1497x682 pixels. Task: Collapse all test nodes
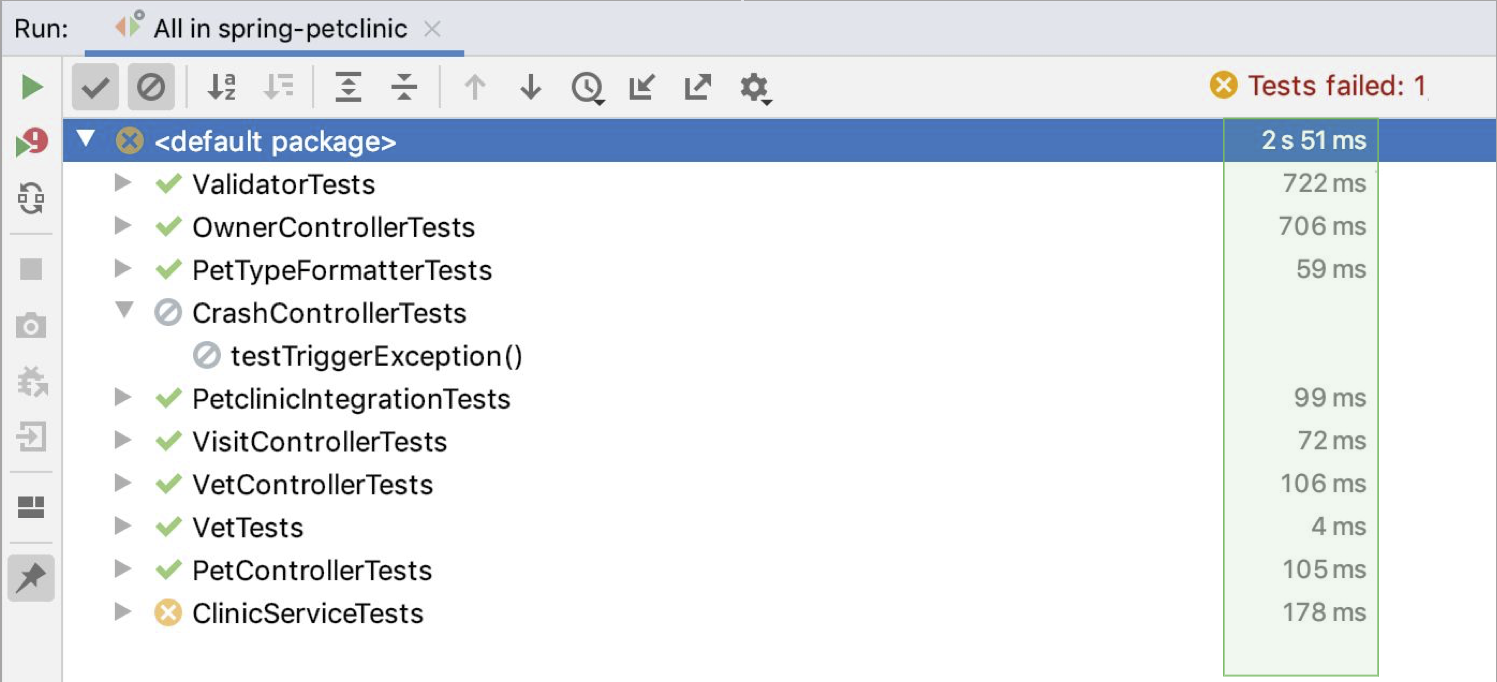404,88
